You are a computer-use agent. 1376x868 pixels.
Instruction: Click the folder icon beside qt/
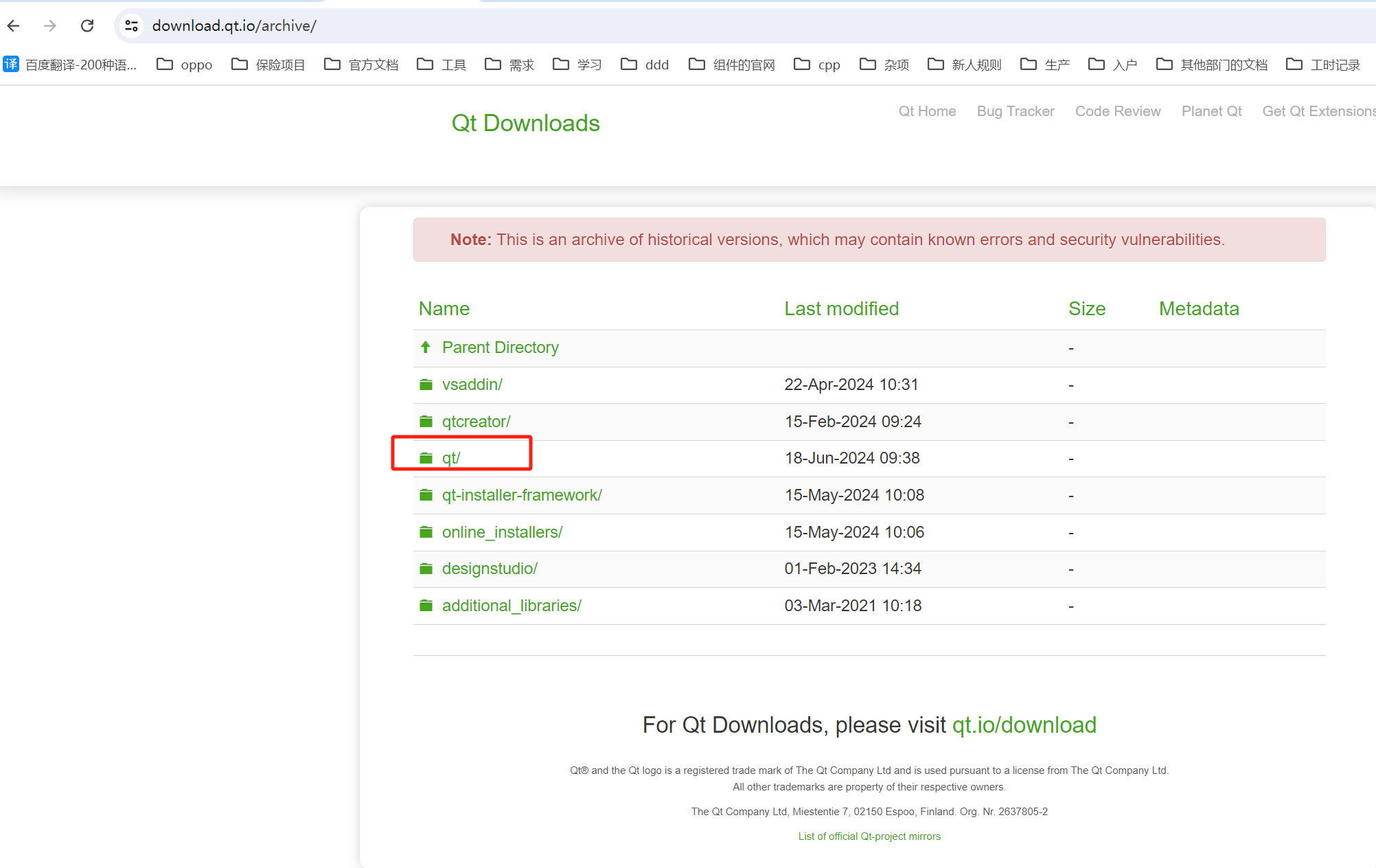click(426, 458)
